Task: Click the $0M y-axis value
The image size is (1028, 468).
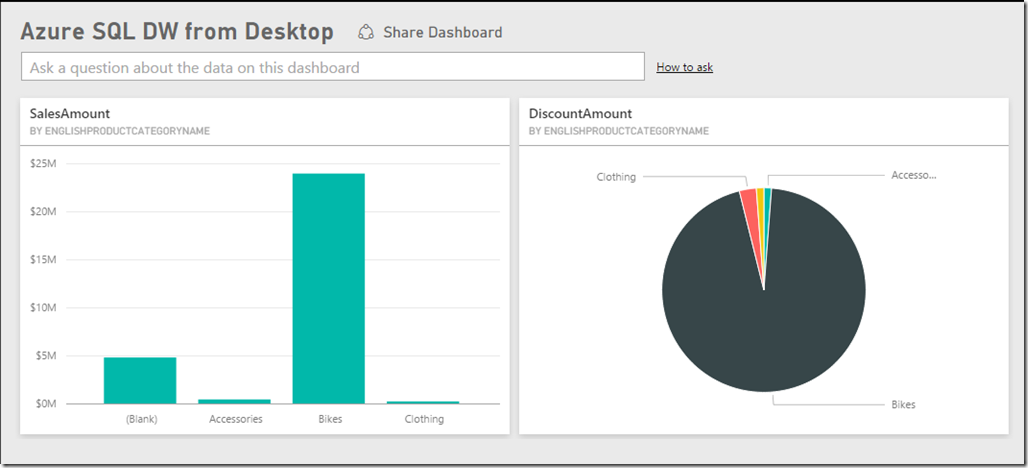Action: [x=45, y=404]
